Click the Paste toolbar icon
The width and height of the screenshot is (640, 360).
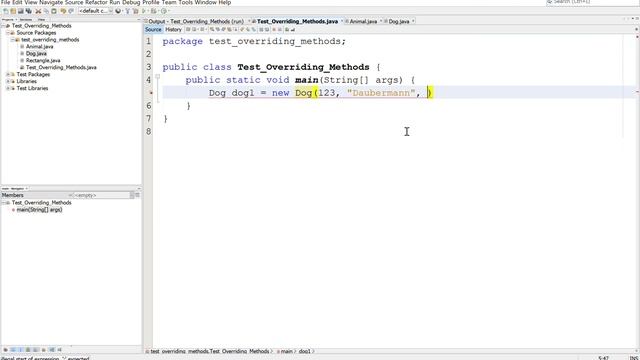54,11
